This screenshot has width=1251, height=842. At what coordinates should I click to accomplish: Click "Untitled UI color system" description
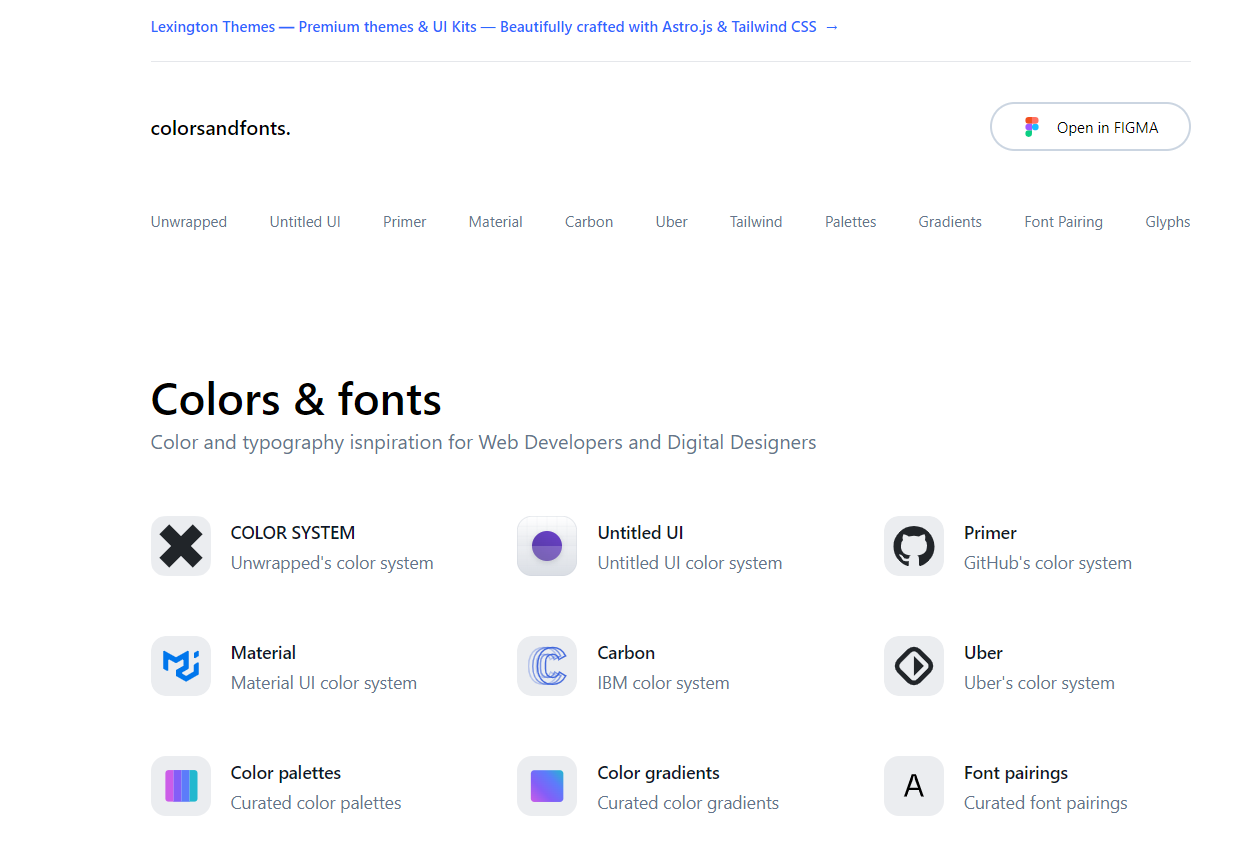click(x=690, y=563)
